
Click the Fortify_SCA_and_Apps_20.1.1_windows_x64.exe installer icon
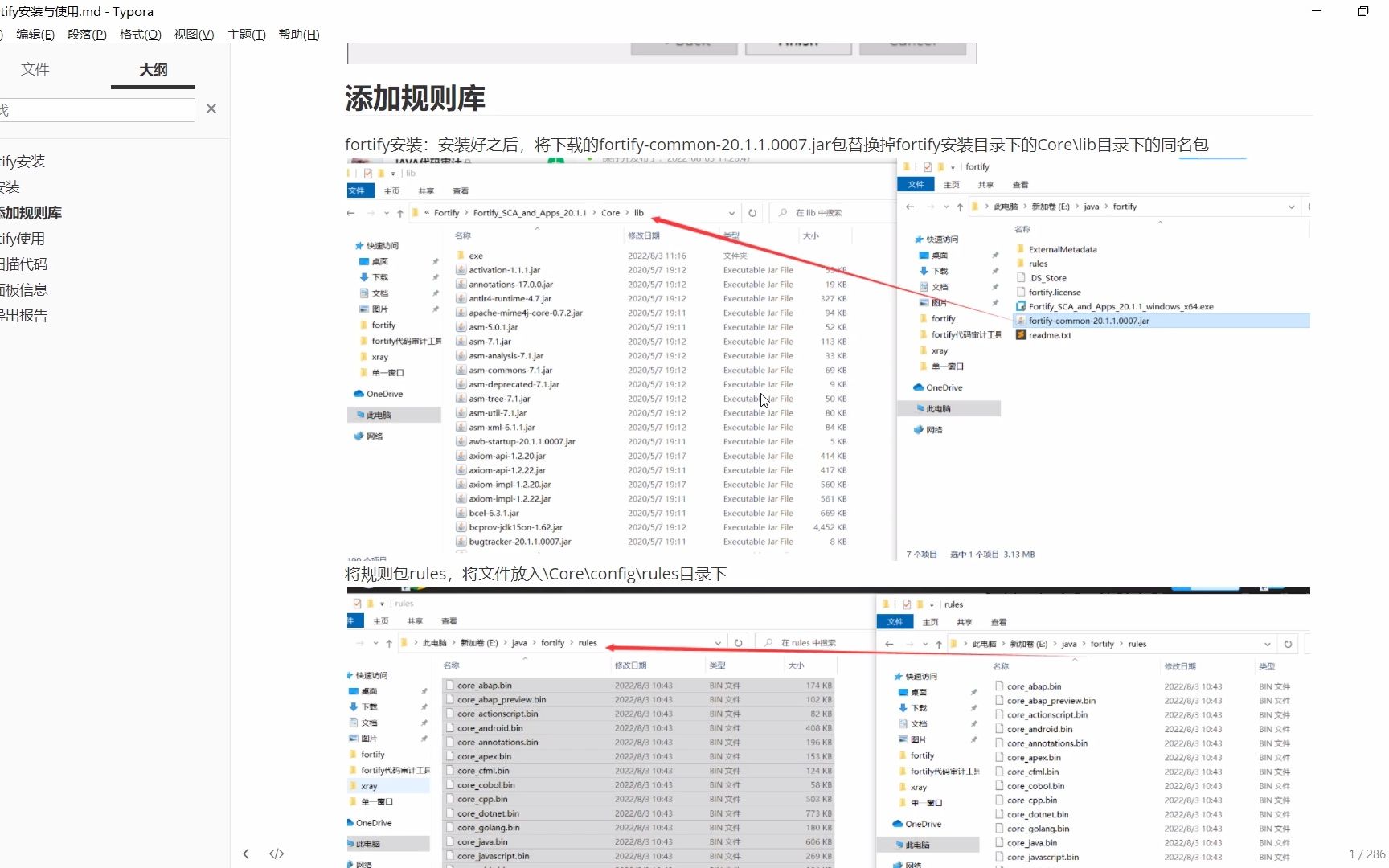[1021, 306]
